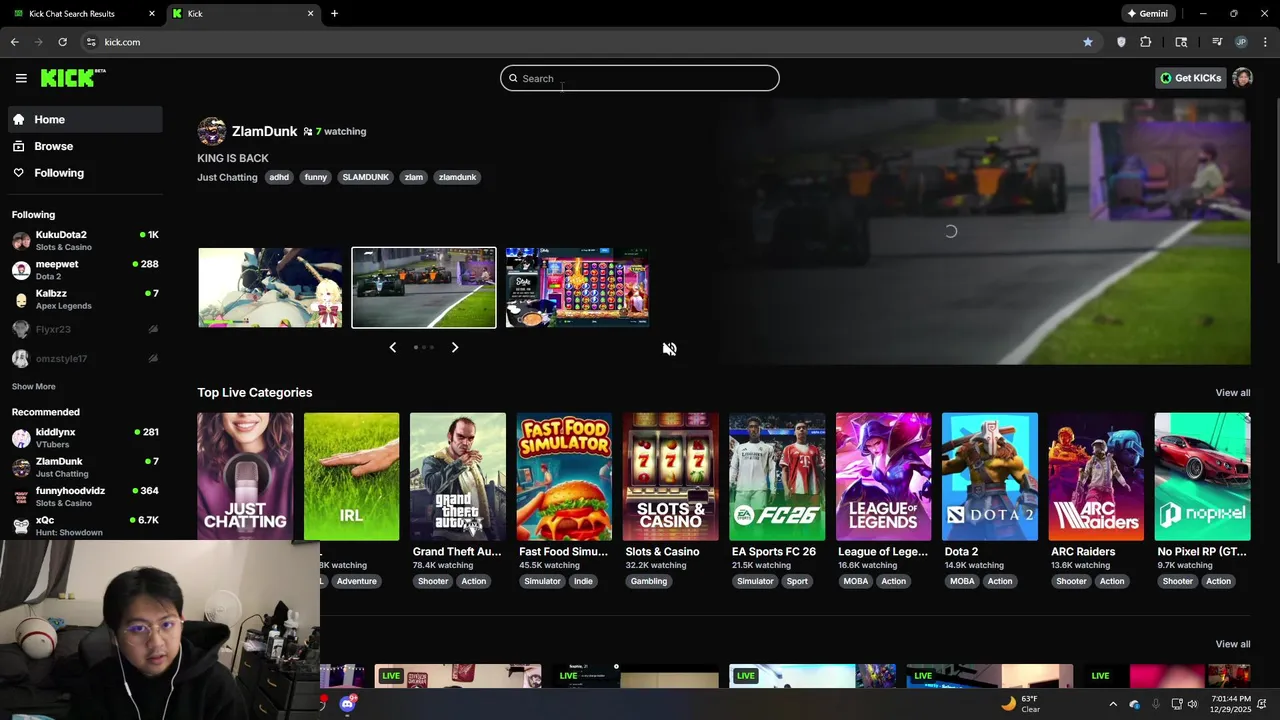Expand Following list with Show More
The image size is (1280, 720).
(x=34, y=386)
